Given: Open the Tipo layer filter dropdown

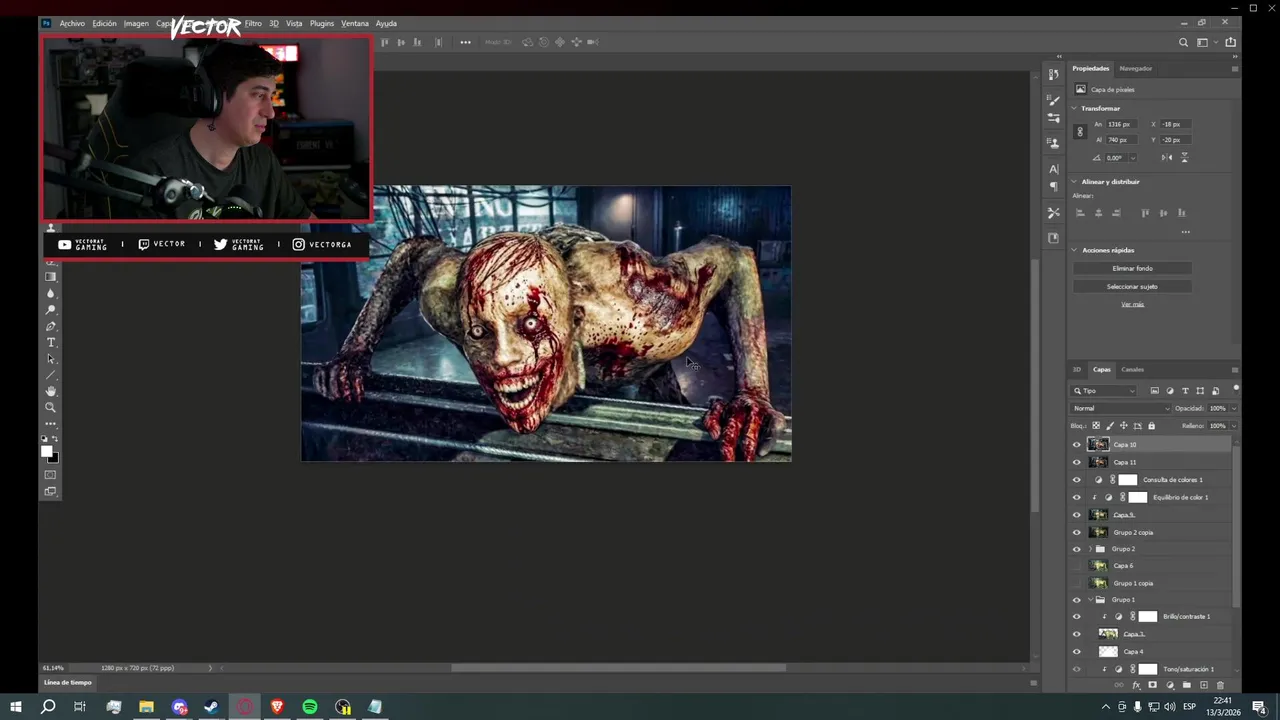Looking at the screenshot, I should (1104, 391).
